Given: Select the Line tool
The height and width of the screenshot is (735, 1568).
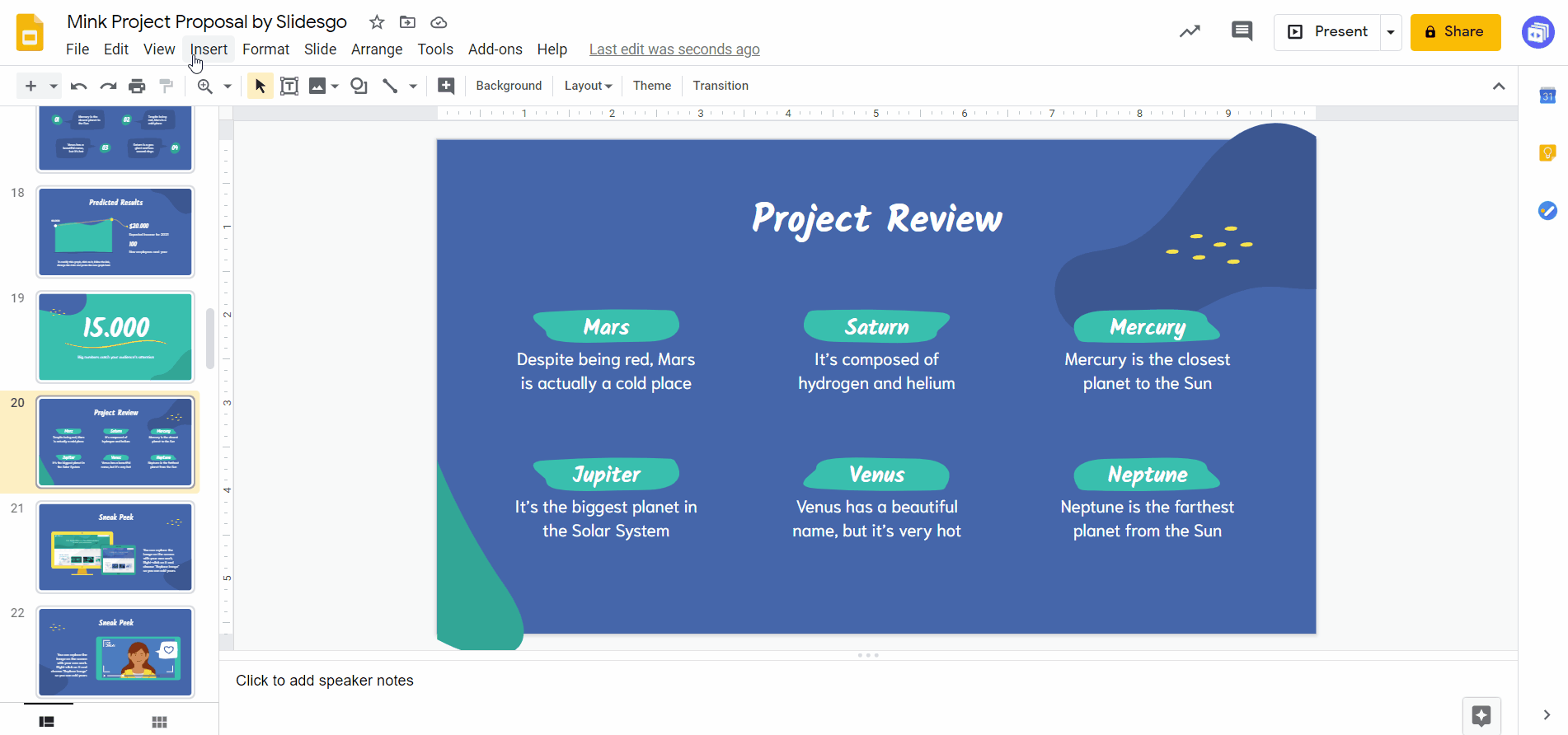Looking at the screenshot, I should pos(390,86).
